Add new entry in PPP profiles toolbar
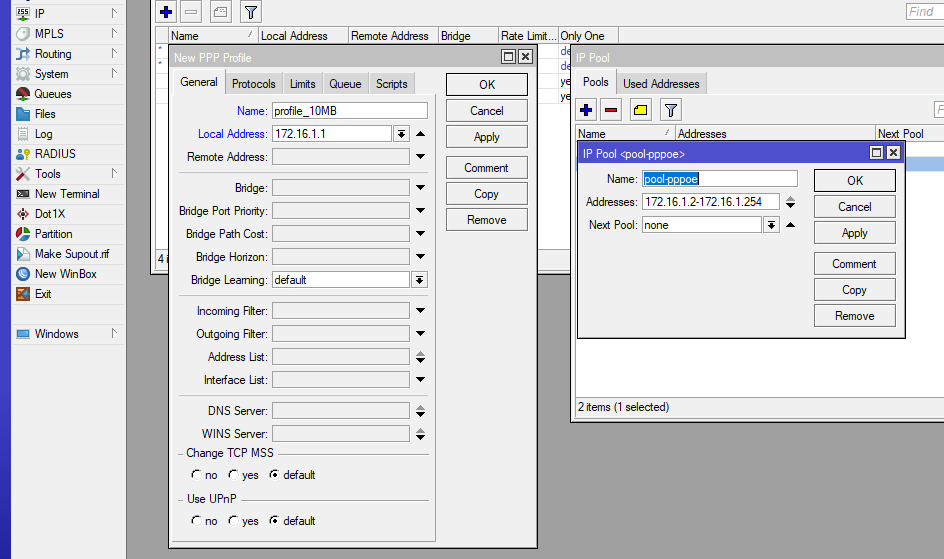 166,11
